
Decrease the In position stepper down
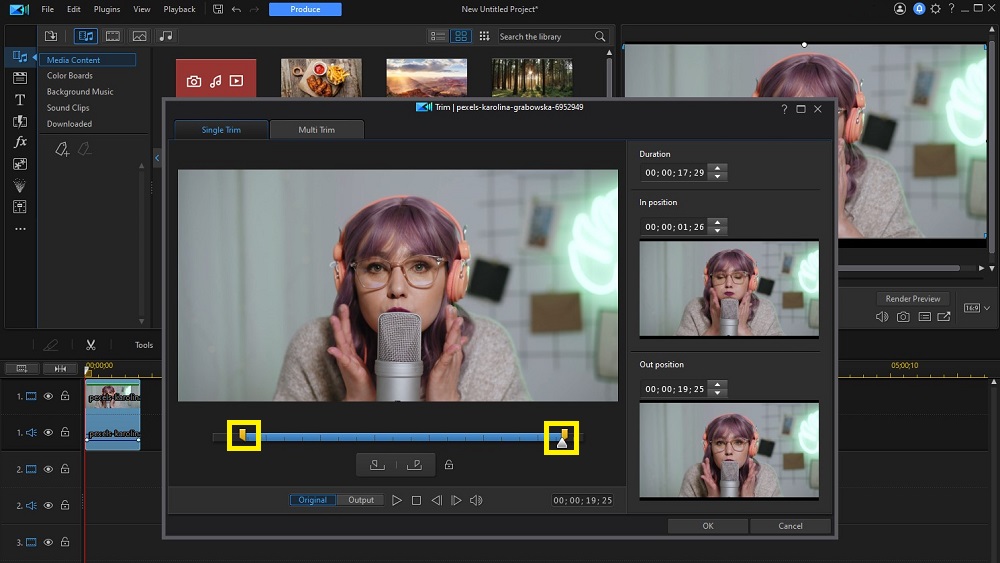point(717,230)
